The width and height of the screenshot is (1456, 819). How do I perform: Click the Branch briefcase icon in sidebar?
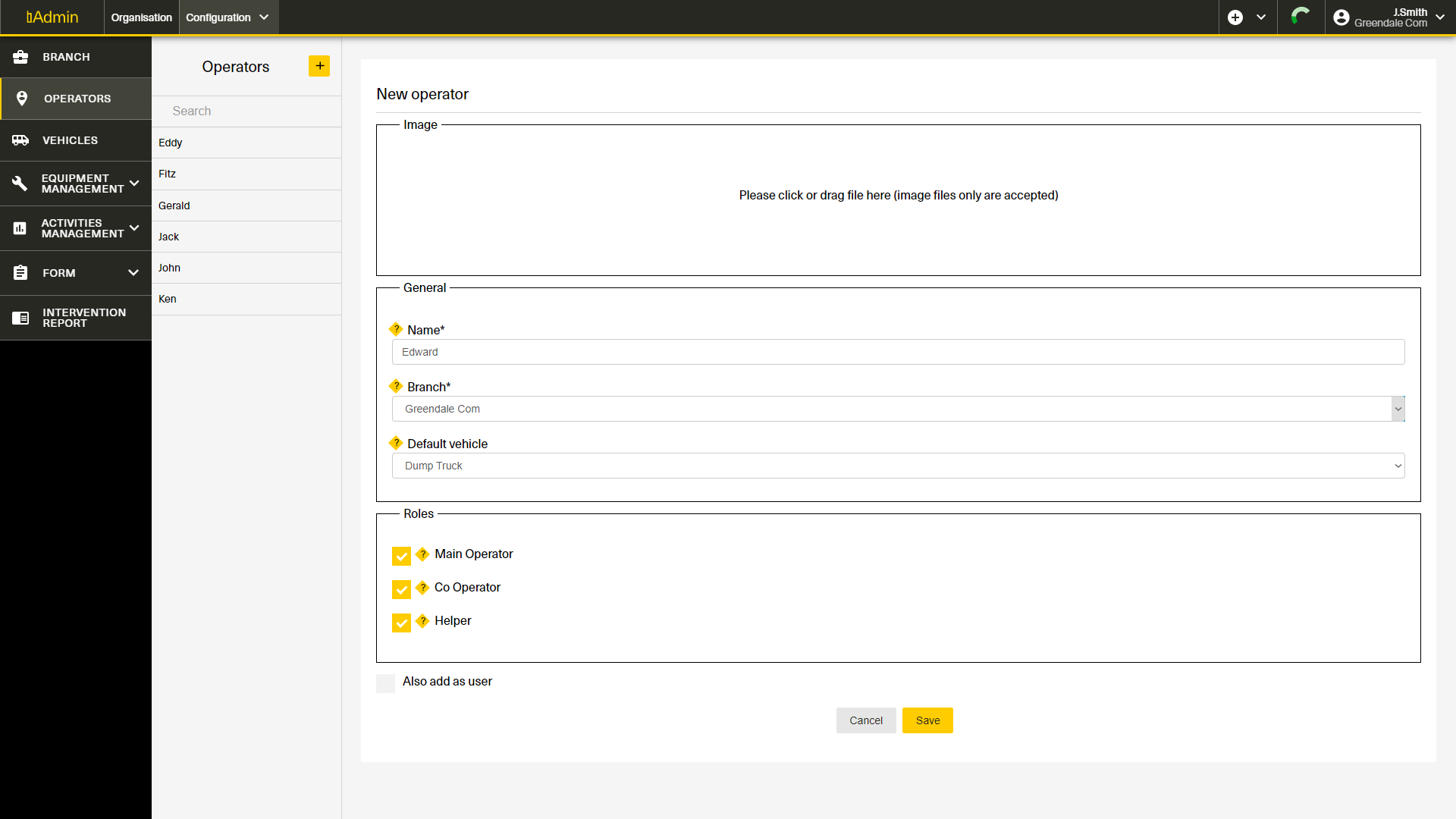pyautogui.click(x=20, y=57)
